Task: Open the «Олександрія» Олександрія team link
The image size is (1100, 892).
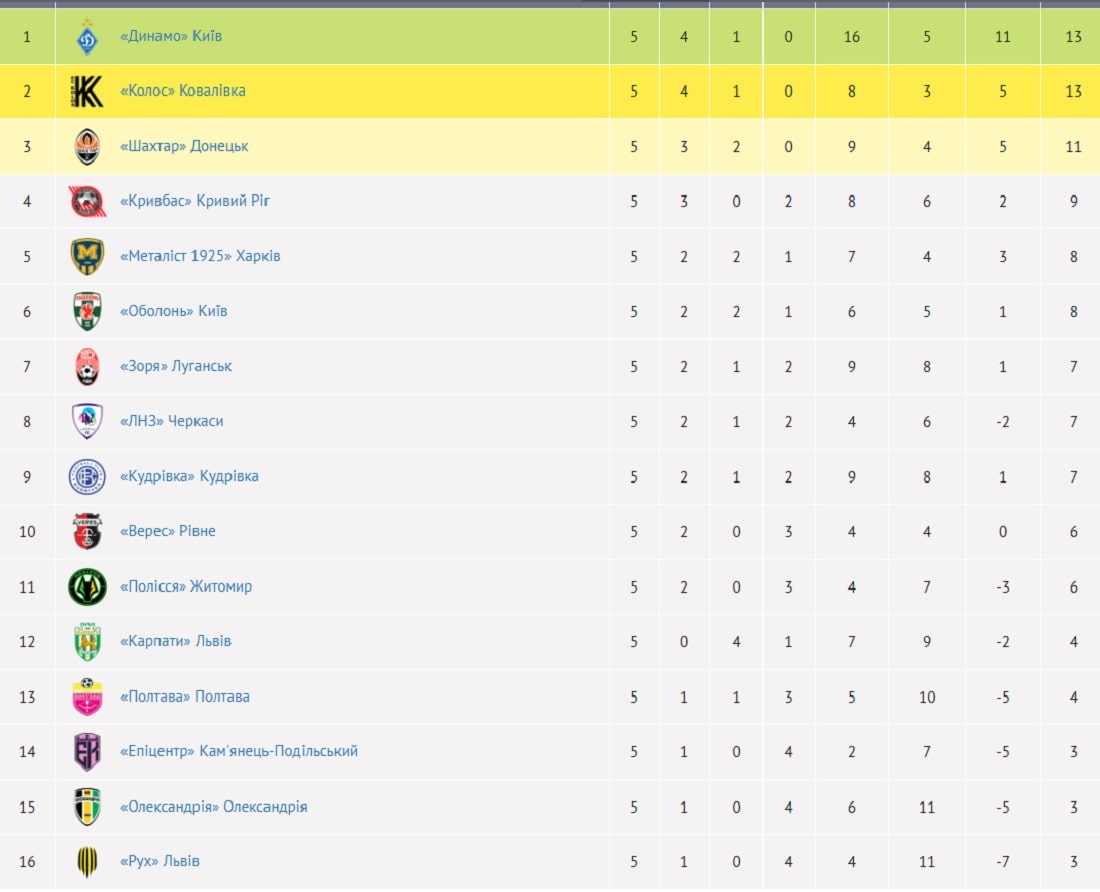Action: pyautogui.click(x=213, y=806)
